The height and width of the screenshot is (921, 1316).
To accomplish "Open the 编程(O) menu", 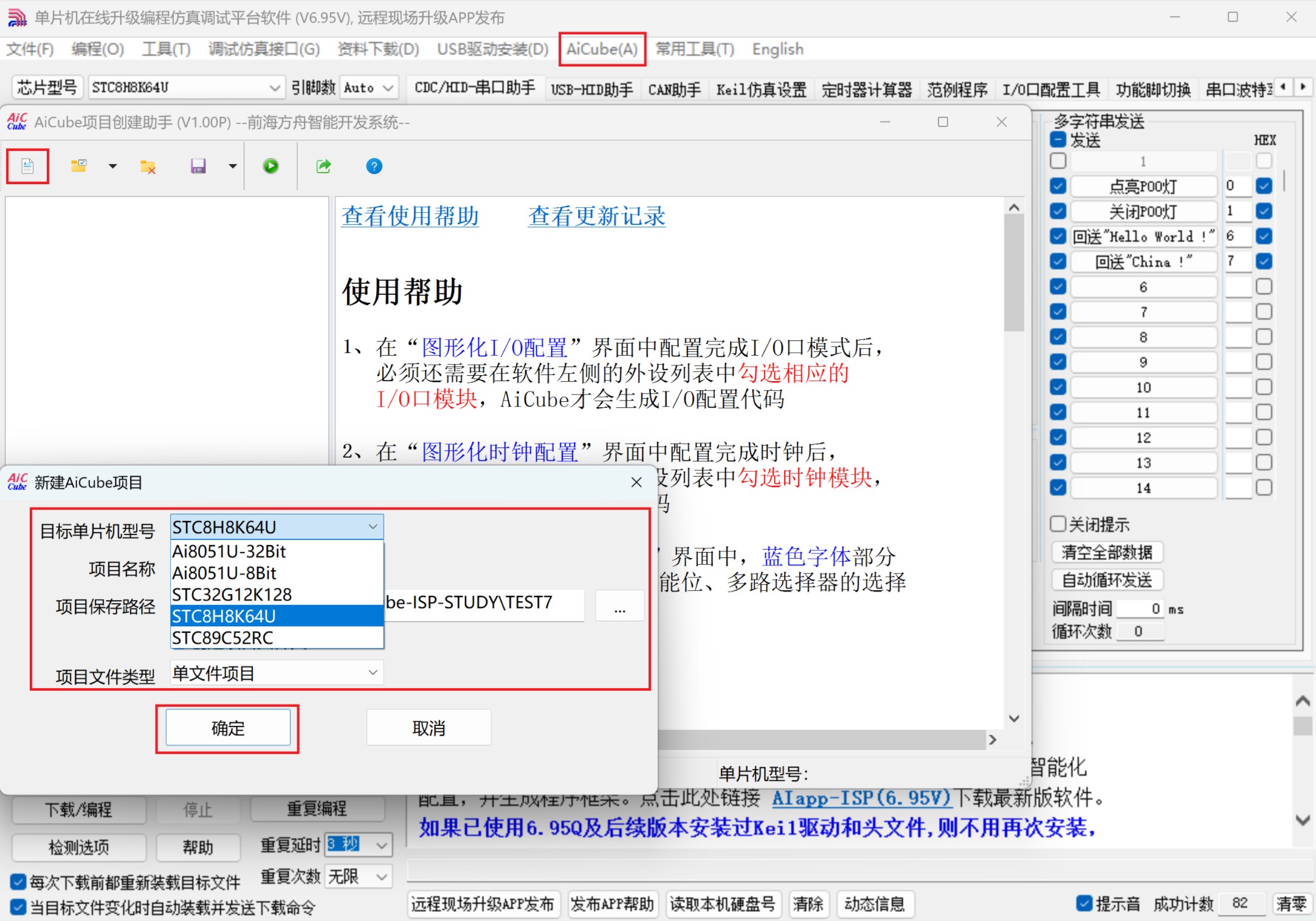I will click(x=97, y=49).
